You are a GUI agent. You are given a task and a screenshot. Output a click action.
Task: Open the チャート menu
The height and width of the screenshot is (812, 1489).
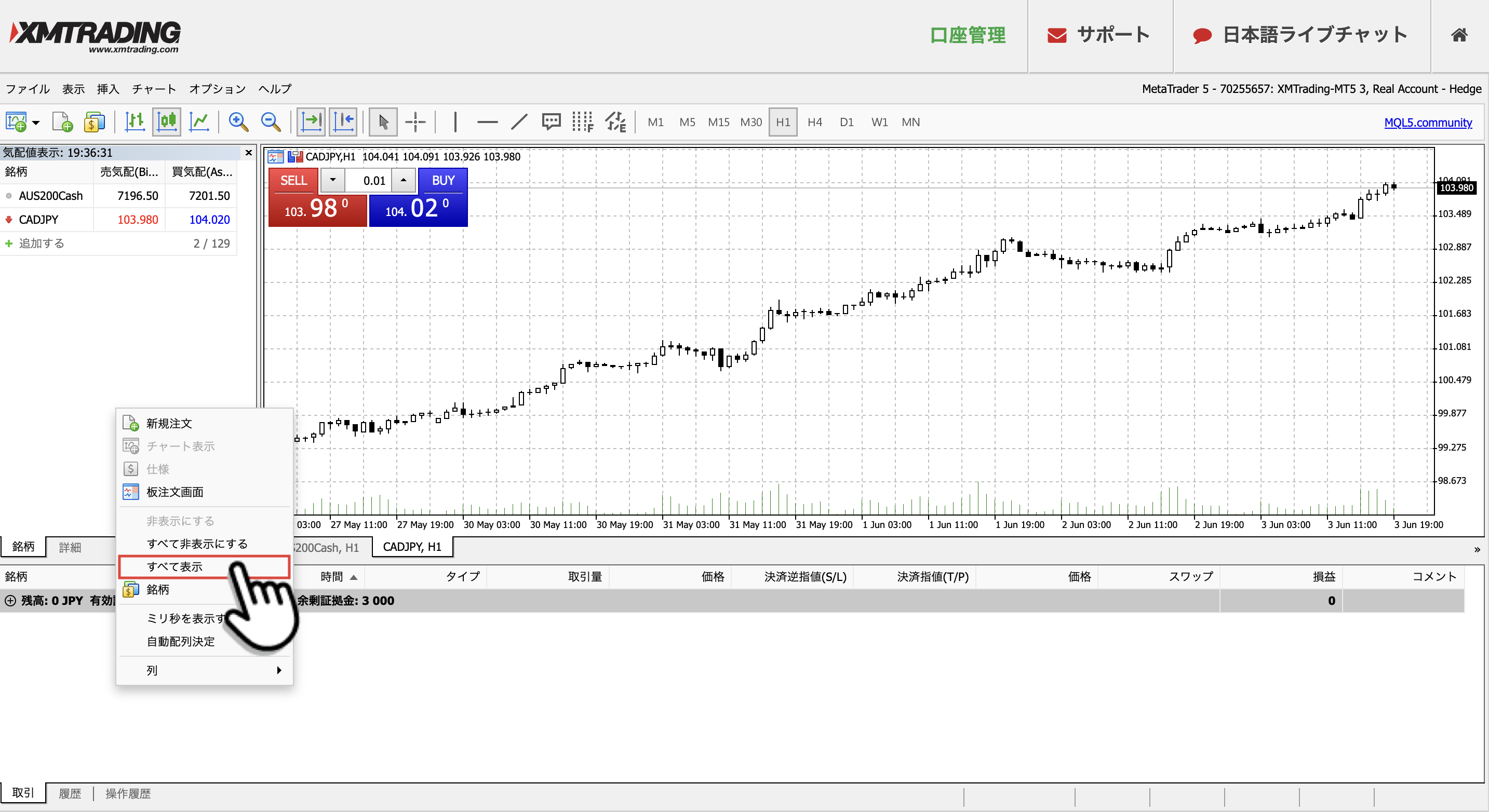click(x=154, y=88)
